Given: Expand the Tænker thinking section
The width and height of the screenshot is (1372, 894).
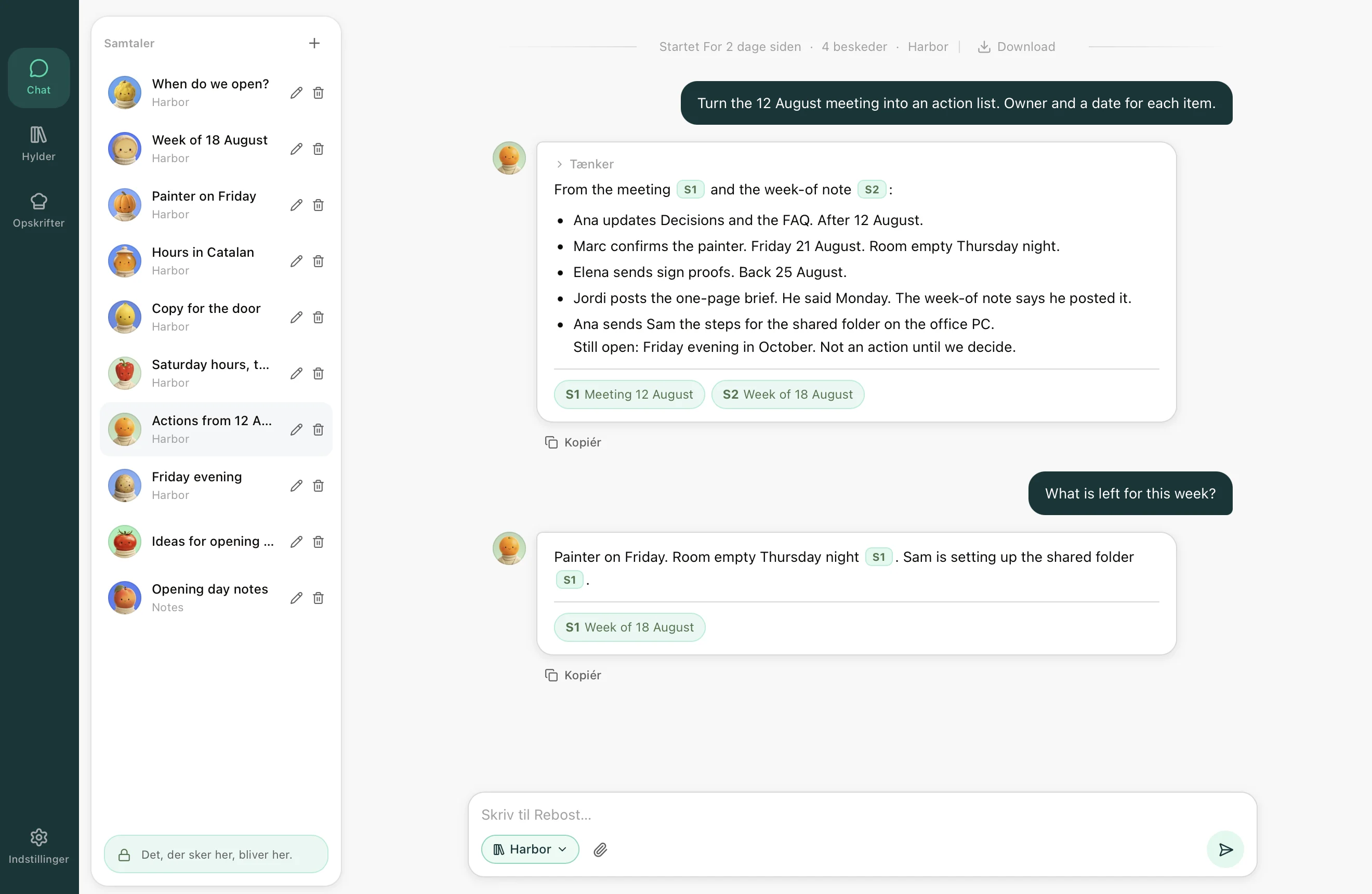Looking at the screenshot, I should click(x=585, y=164).
